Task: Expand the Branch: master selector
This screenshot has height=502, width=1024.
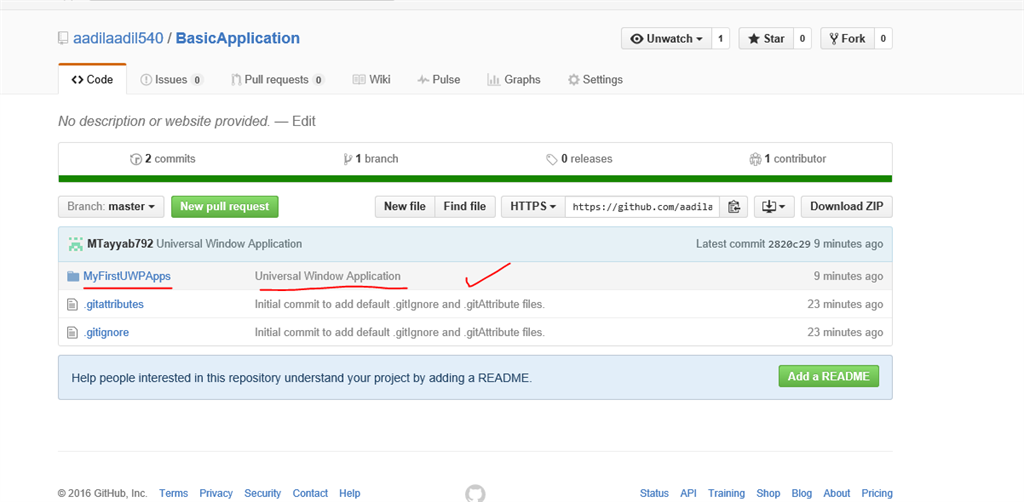Action: tap(111, 207)
